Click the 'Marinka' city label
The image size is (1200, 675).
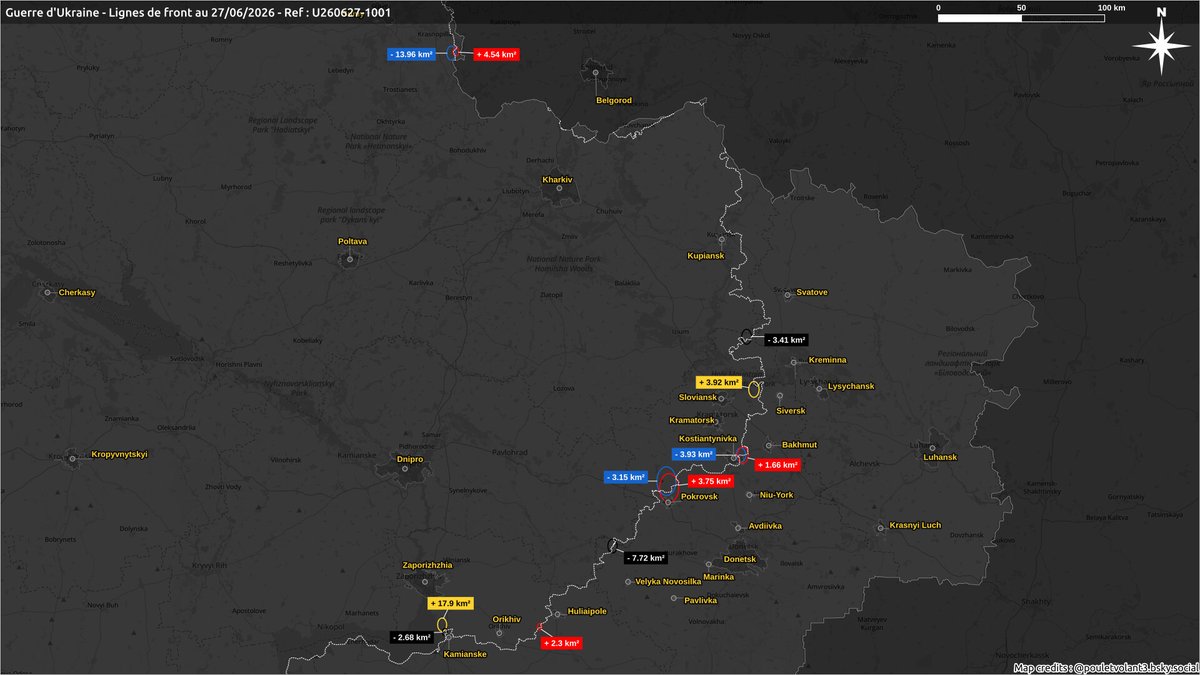[x=718, y=576]
